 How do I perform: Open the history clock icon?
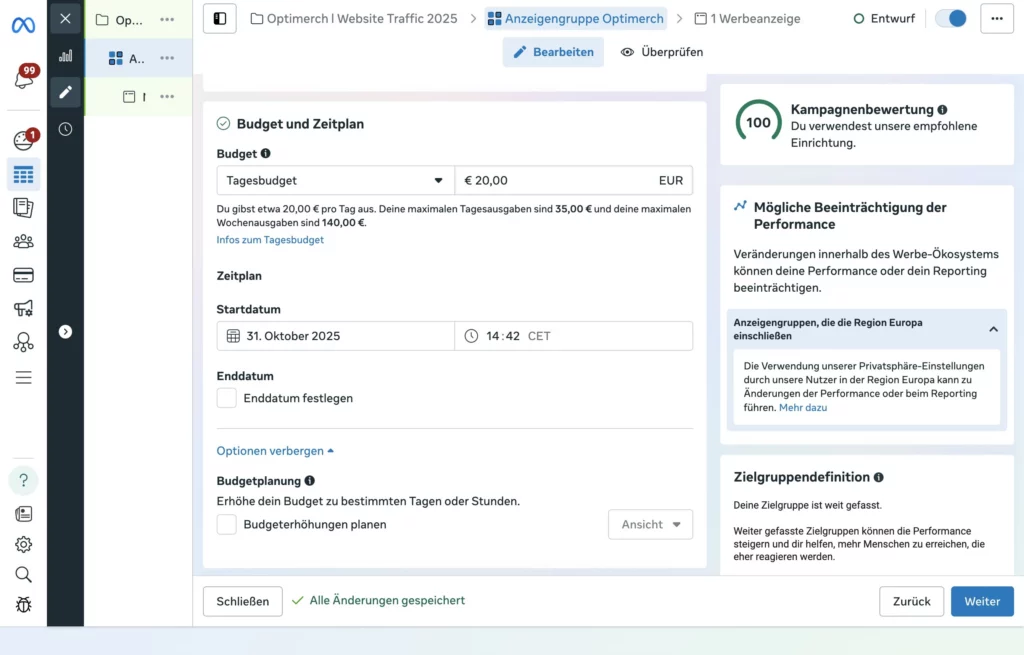coord(65,129)
